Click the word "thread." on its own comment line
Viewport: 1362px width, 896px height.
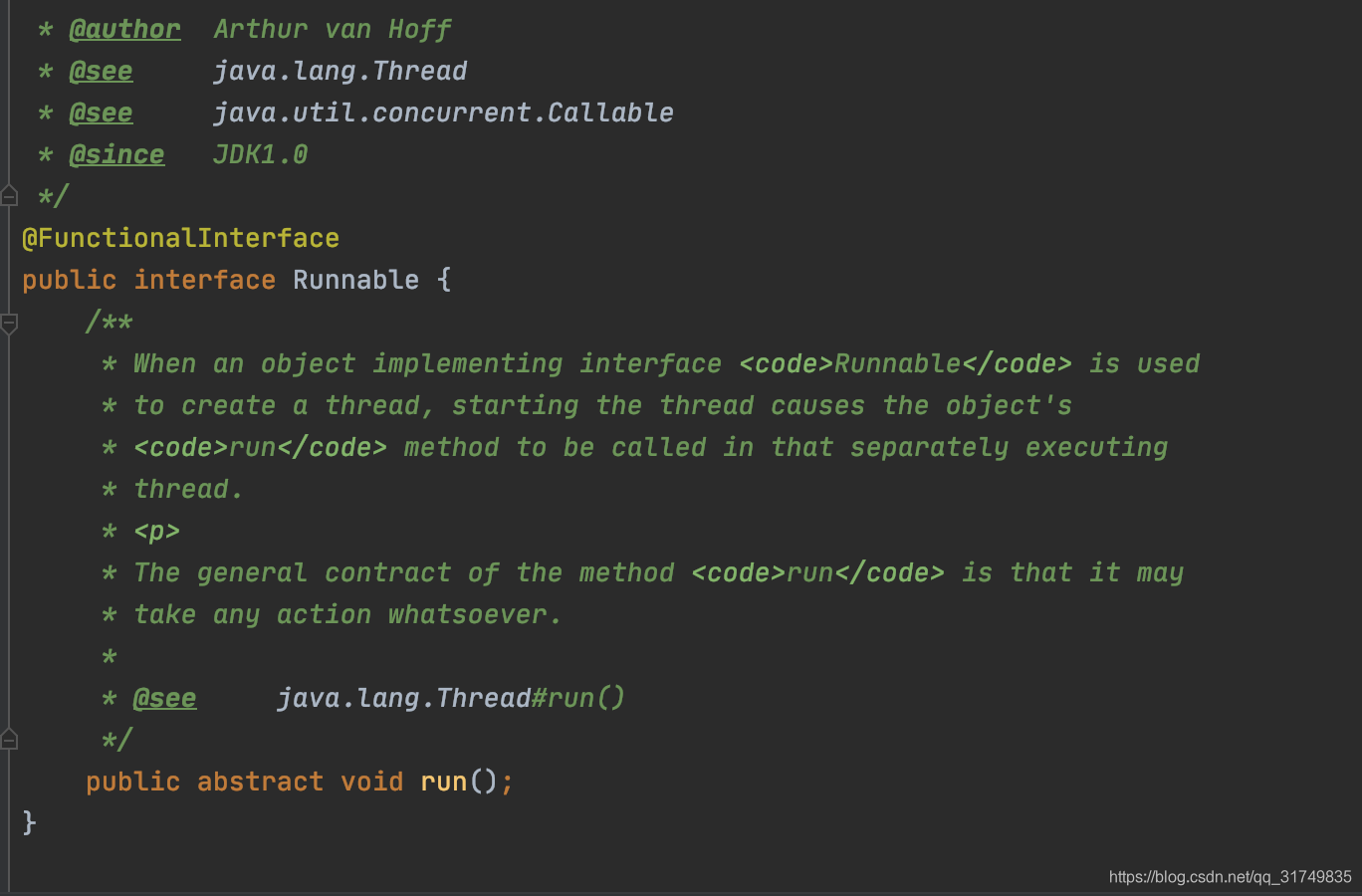(x=188, y=490)
